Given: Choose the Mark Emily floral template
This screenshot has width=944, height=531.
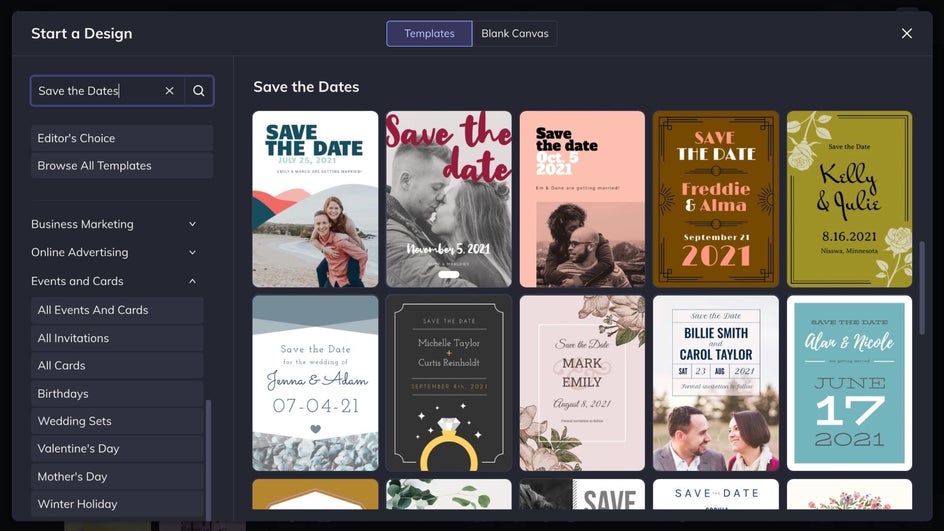Looking at the screenshot, I should [582, 383].
